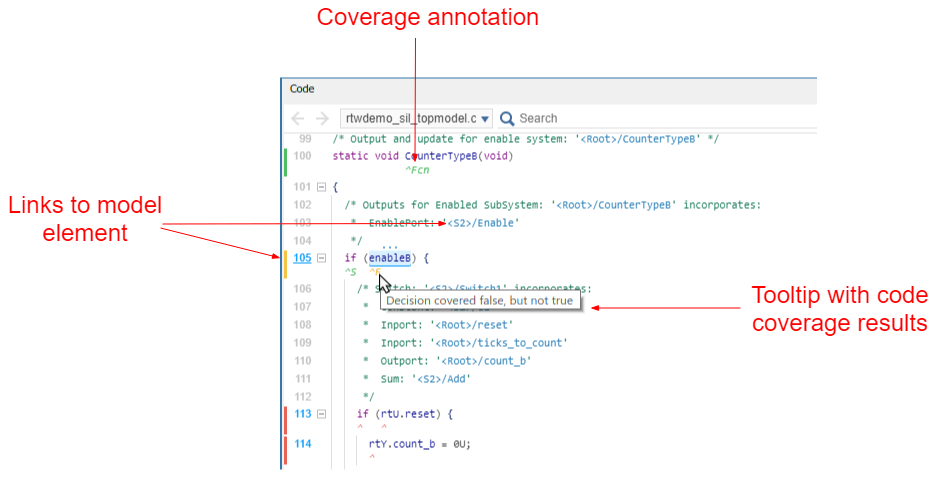The width and height of the screenshot is (940, 488).
Task: Follow the '<S2>/Enable' model link
Action: pos(481,223)
